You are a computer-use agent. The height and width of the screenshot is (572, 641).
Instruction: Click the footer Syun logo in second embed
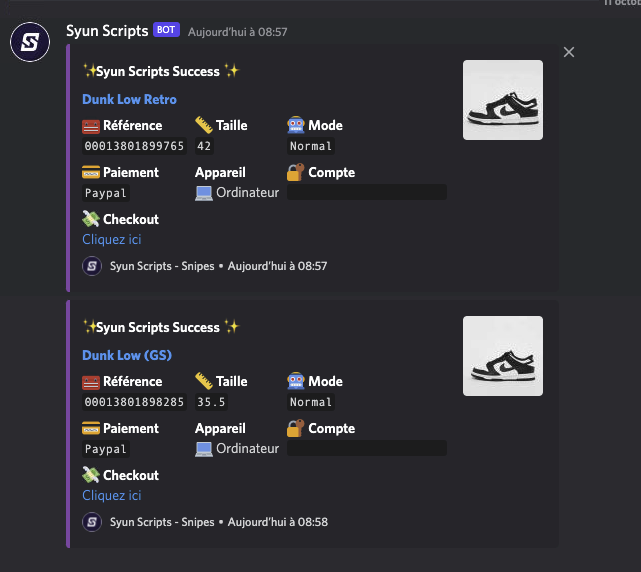tap(92, 522)
